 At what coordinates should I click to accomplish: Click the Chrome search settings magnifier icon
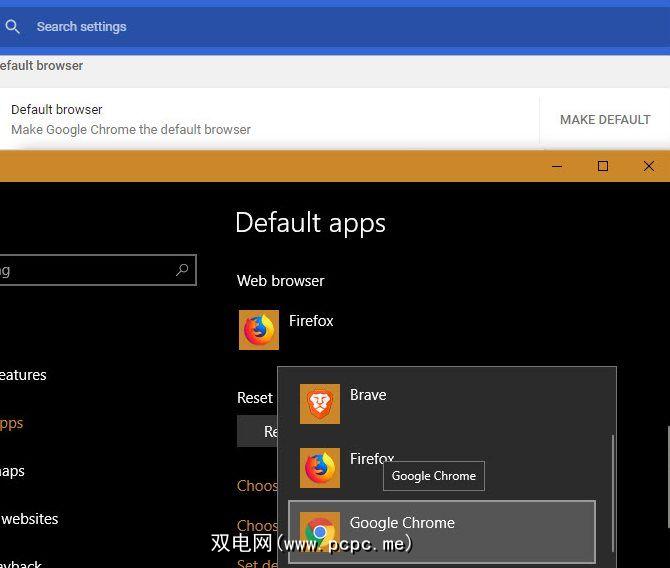point(12,26)
